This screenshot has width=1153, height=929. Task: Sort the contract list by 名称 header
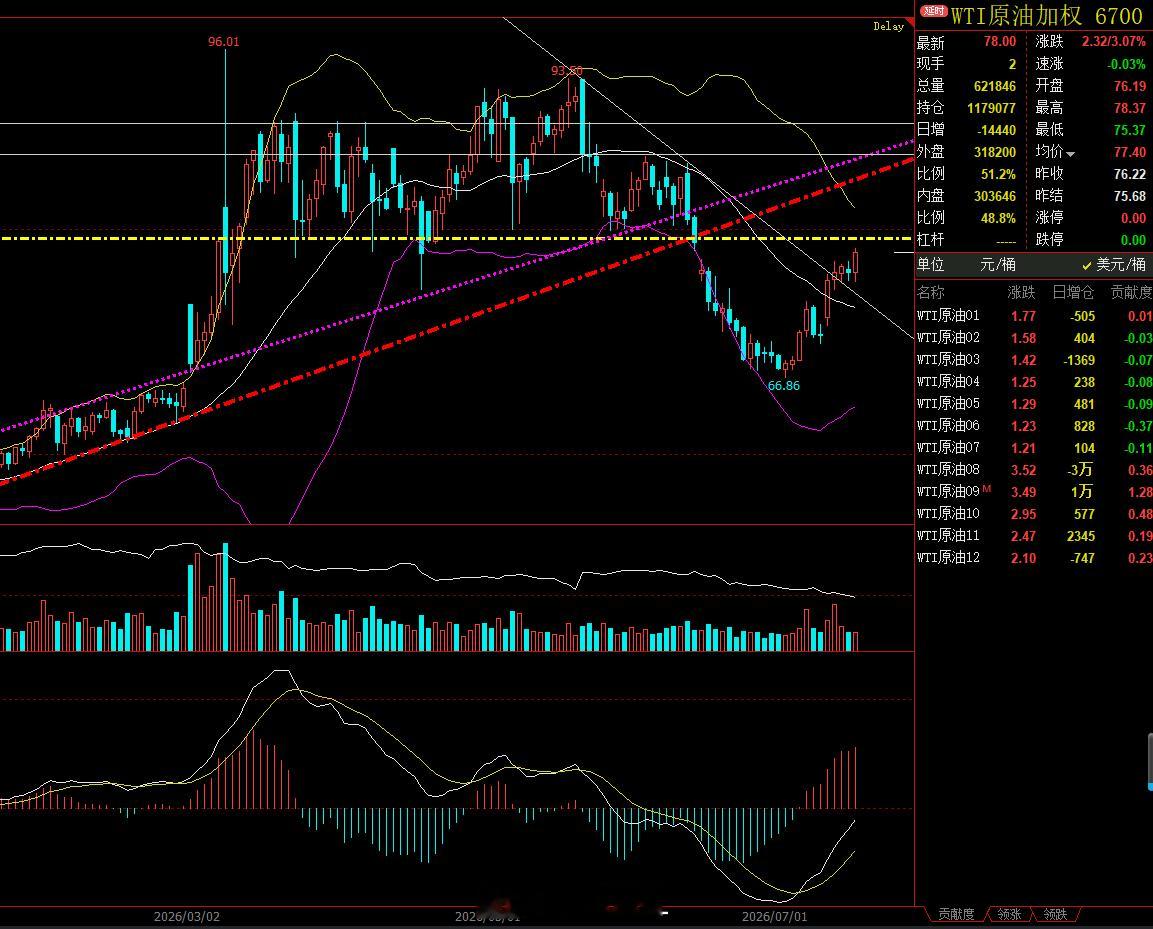(930, 293)
